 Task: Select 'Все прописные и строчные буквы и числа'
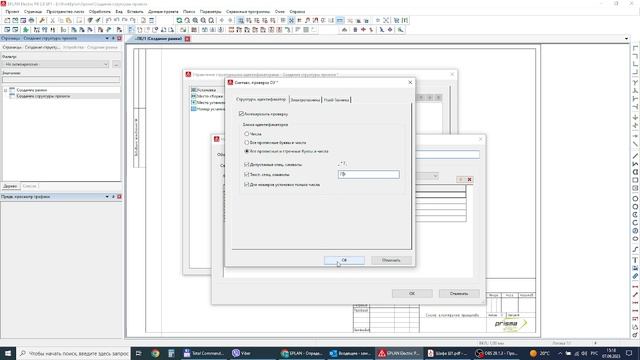247,151
